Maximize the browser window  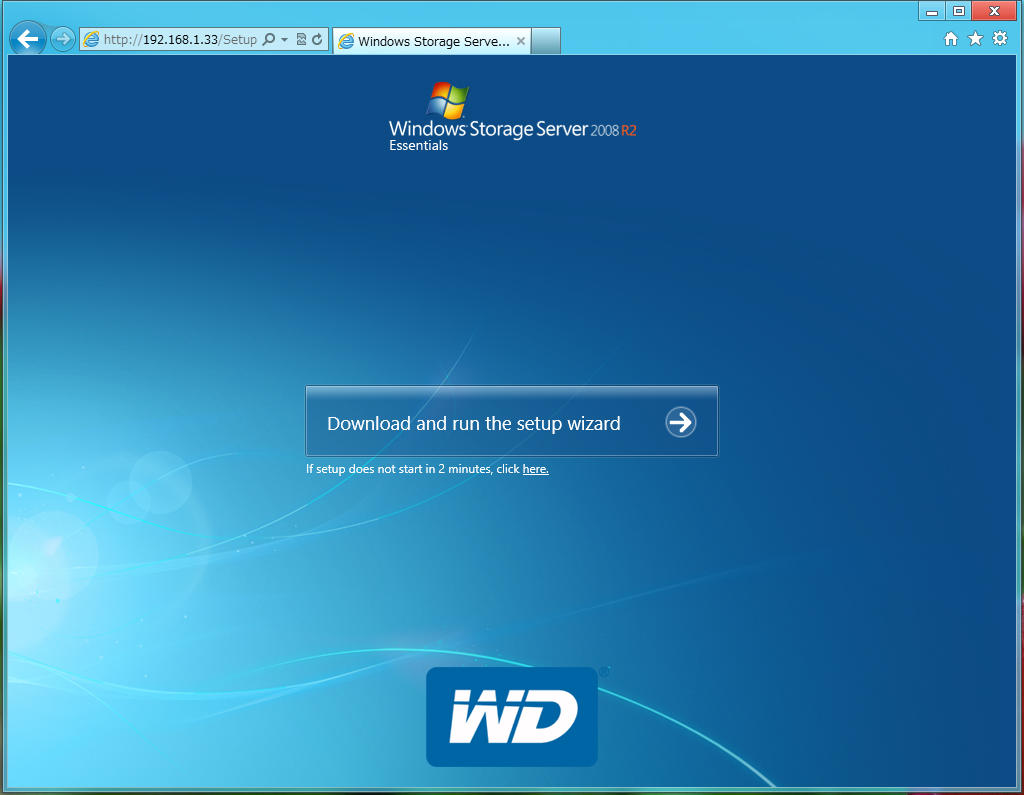[x=959, y=11]
